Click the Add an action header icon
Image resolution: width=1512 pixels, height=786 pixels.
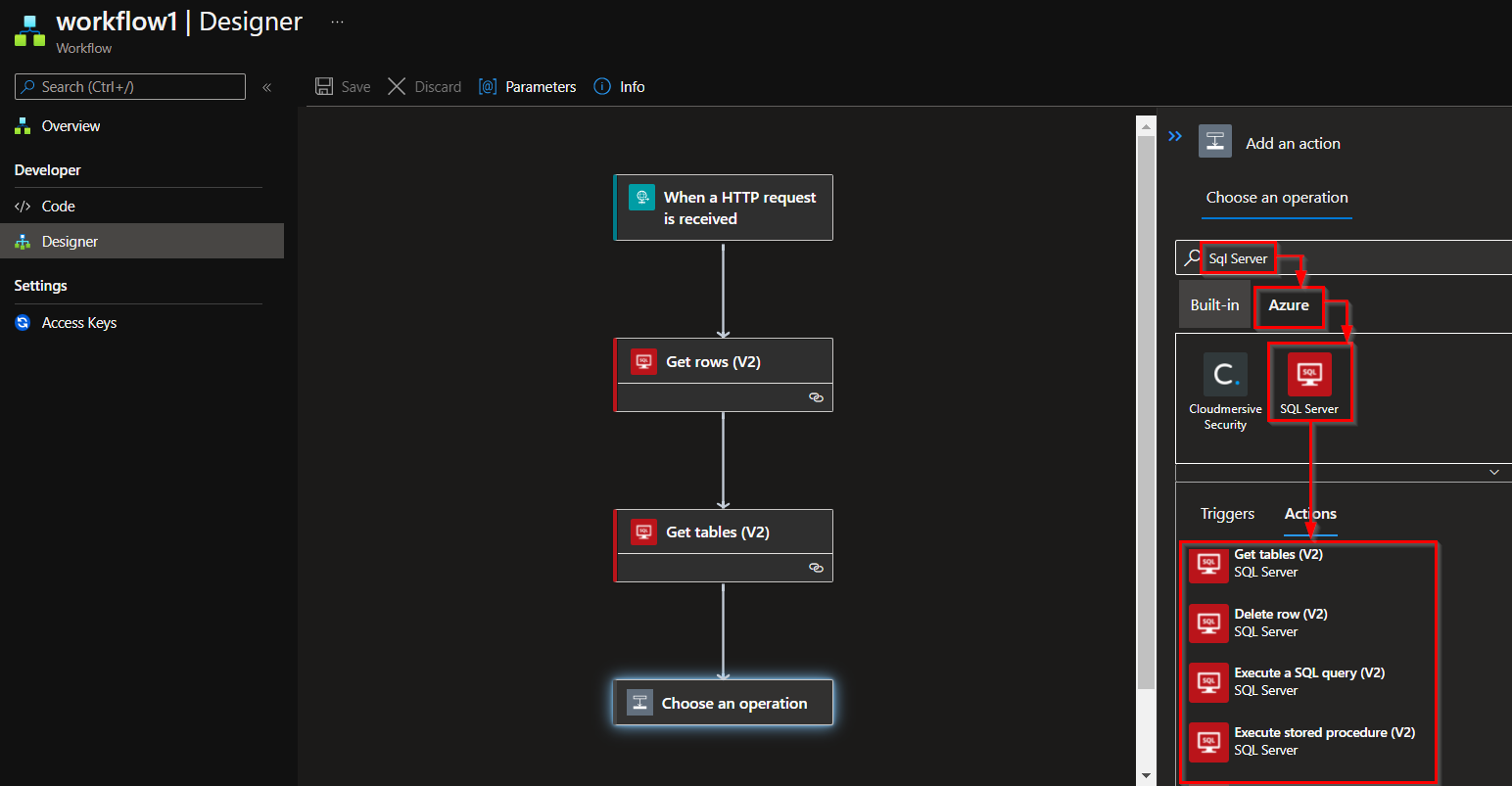click(1215, 141)
